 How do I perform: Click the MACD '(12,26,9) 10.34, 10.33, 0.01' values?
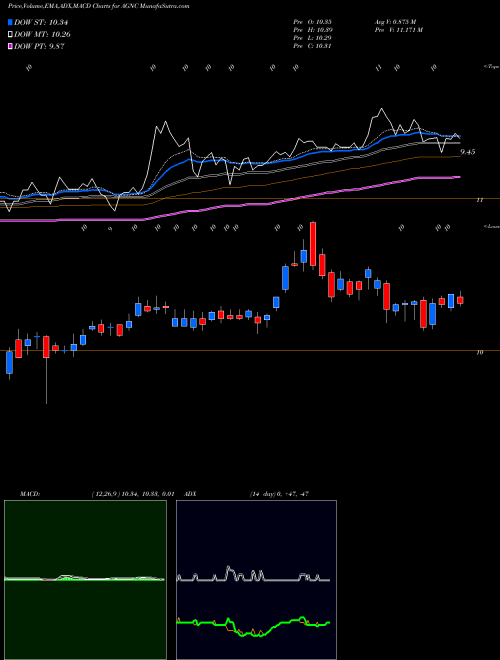click(133, 494)
